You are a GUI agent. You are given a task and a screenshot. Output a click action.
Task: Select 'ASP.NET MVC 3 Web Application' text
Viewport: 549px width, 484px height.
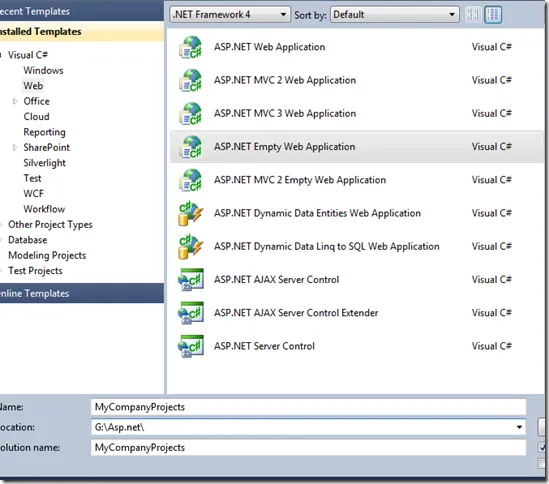[285, 113]
